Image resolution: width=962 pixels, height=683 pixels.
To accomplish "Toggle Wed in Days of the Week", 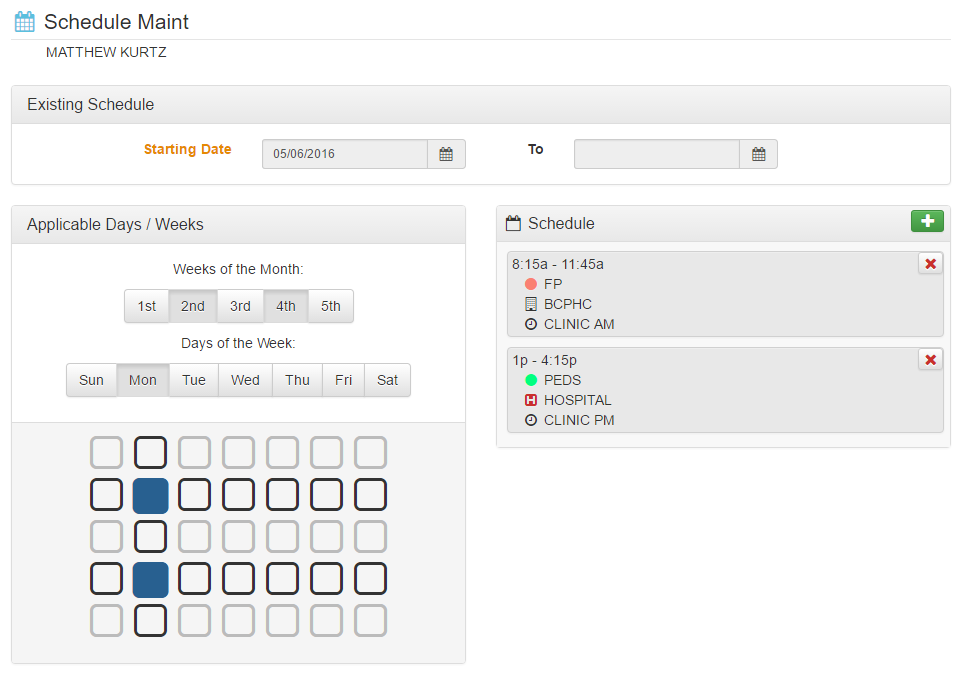I will [244, 380].
